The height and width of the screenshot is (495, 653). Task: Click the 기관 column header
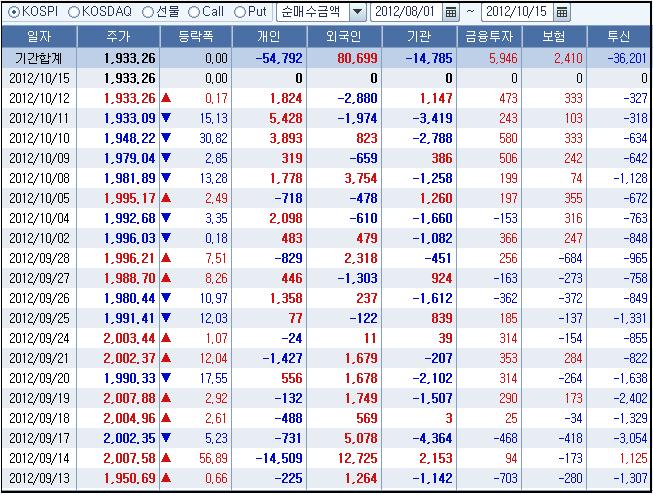[419, 37]
